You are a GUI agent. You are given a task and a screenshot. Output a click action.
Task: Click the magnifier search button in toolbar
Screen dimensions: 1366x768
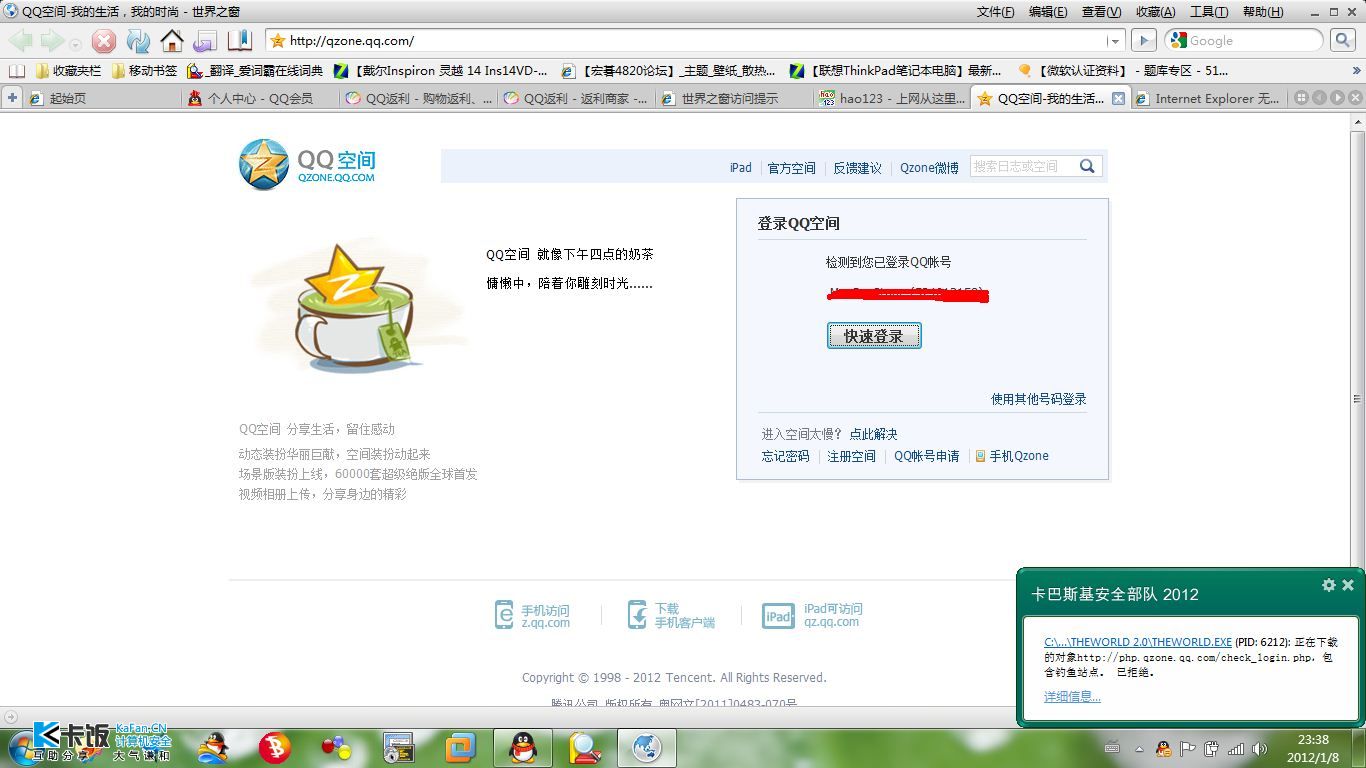point(1342,41)
